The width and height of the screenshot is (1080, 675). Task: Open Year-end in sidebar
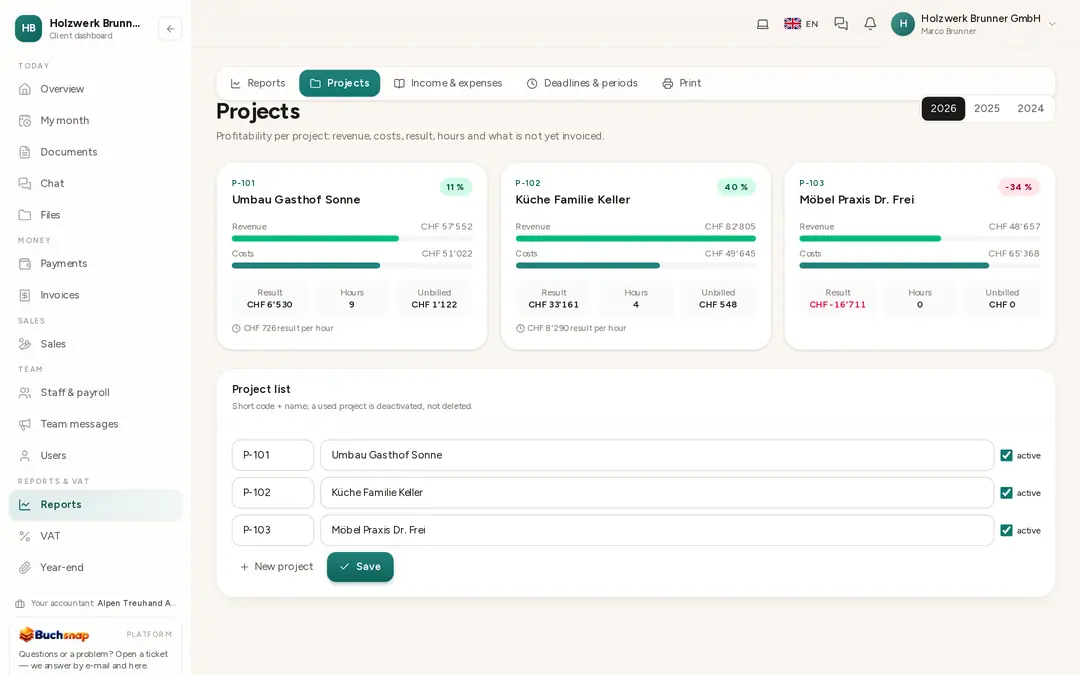[x=96, y=568]
